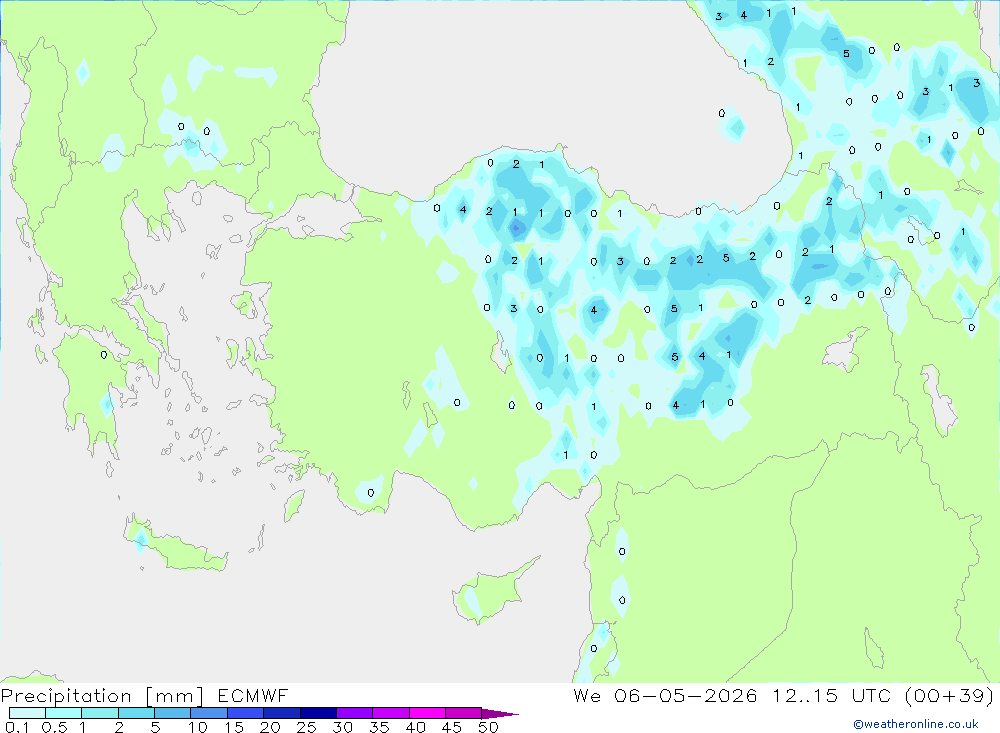
Task: Select the 20–25 mm dark blue legend swatch
Action: click(282, 713)
